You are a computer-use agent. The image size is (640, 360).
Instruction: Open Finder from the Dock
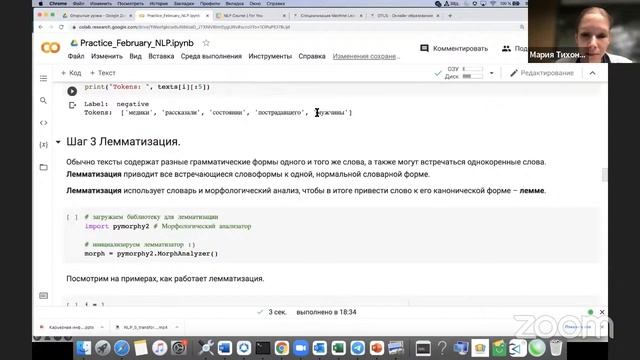pos(84,348)
